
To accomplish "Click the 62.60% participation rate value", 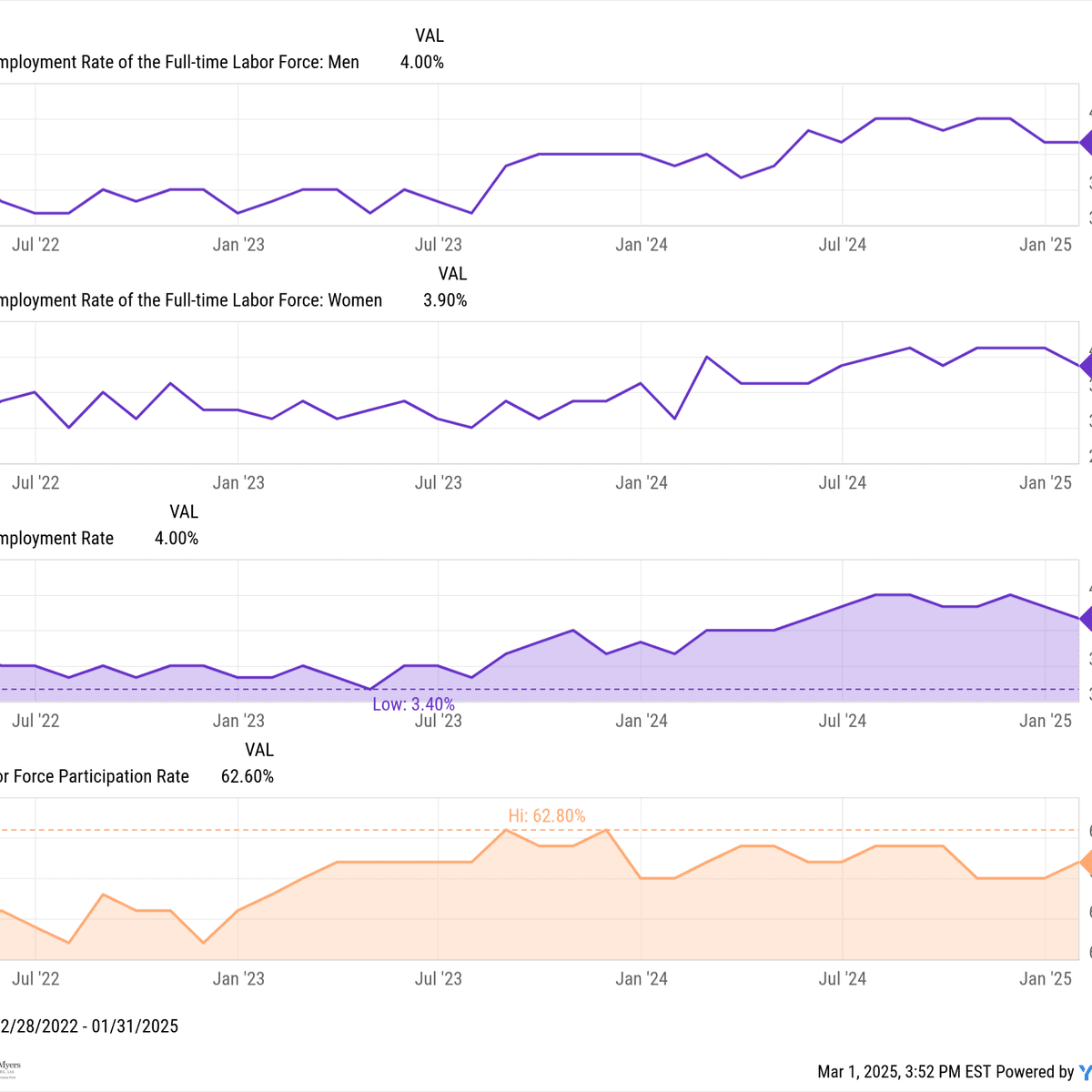I will click(247, 776).
